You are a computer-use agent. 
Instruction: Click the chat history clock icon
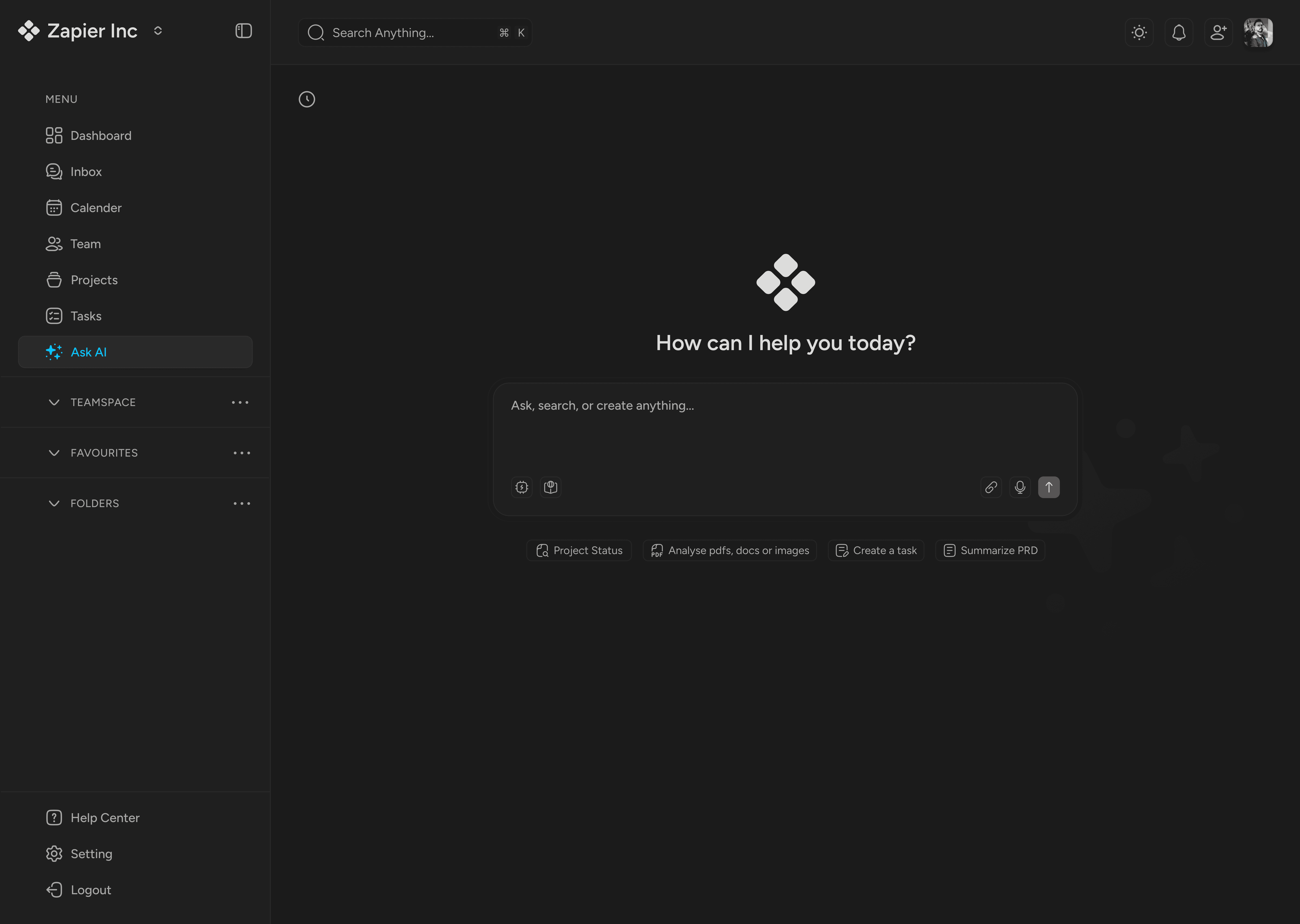[x=307, y=100]
